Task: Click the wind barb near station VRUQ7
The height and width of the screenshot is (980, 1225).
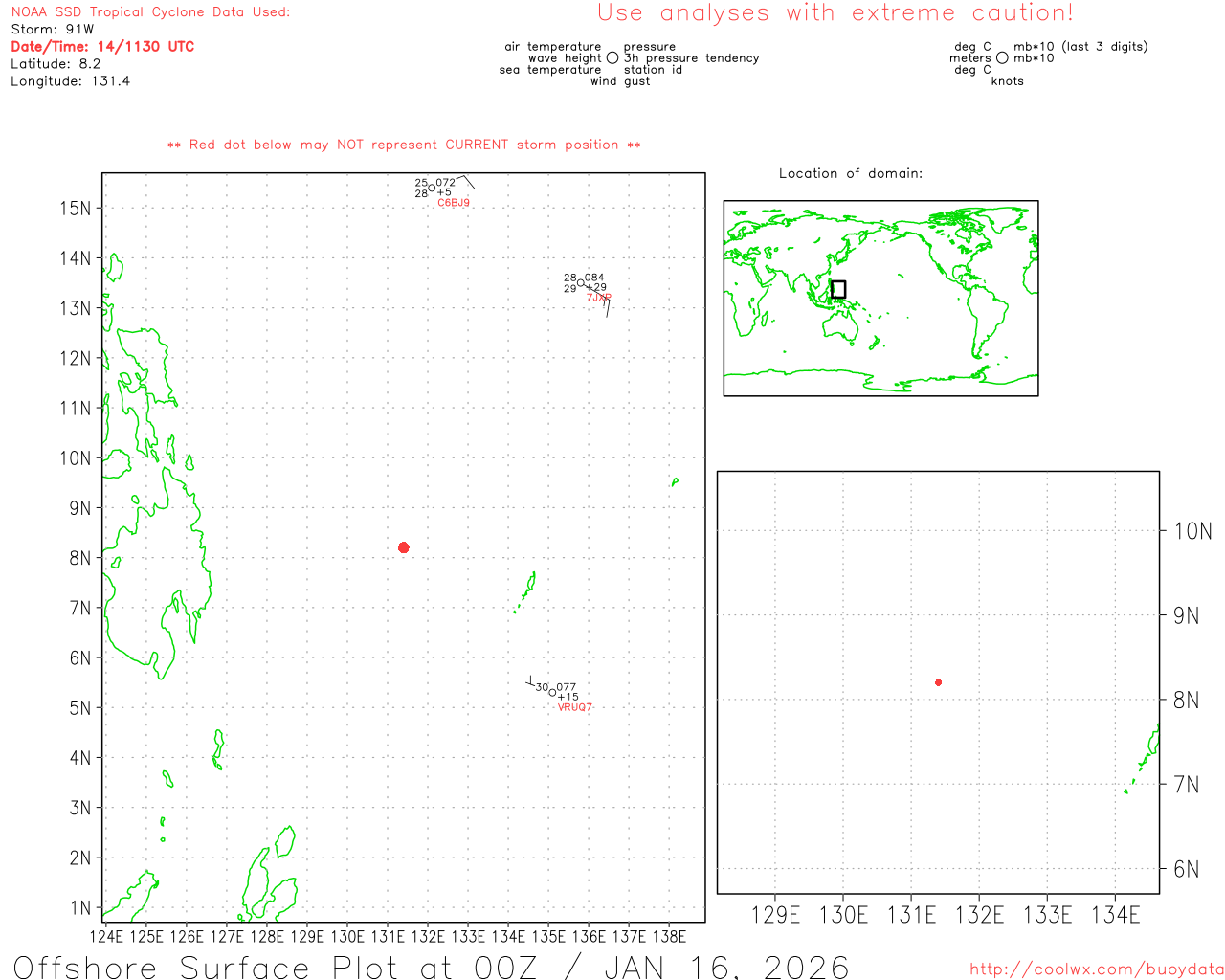Action: (531, 682)
